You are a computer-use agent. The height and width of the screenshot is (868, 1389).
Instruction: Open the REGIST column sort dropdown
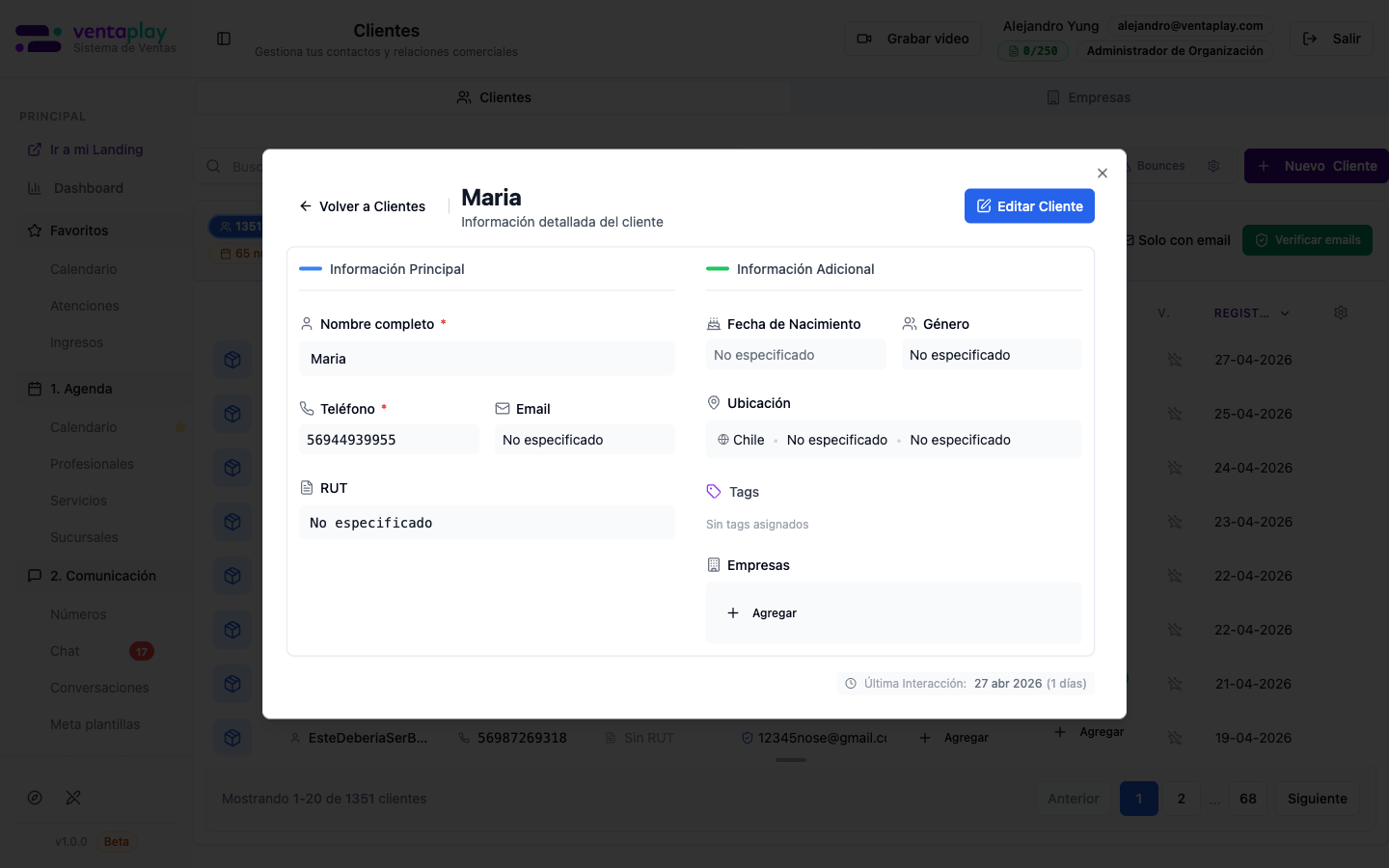(1285, 312)
